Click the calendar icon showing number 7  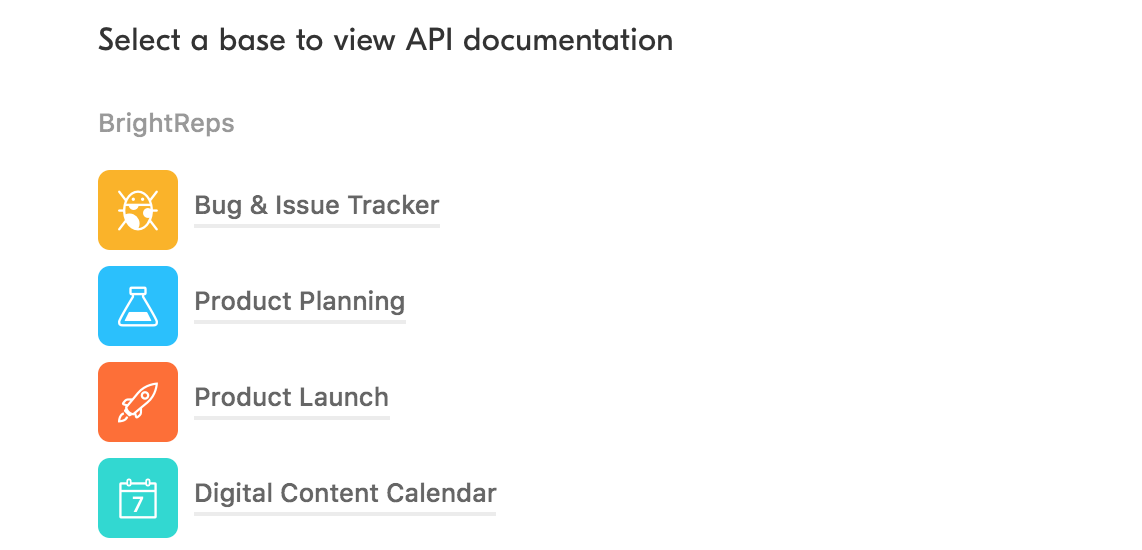(138, 498)
